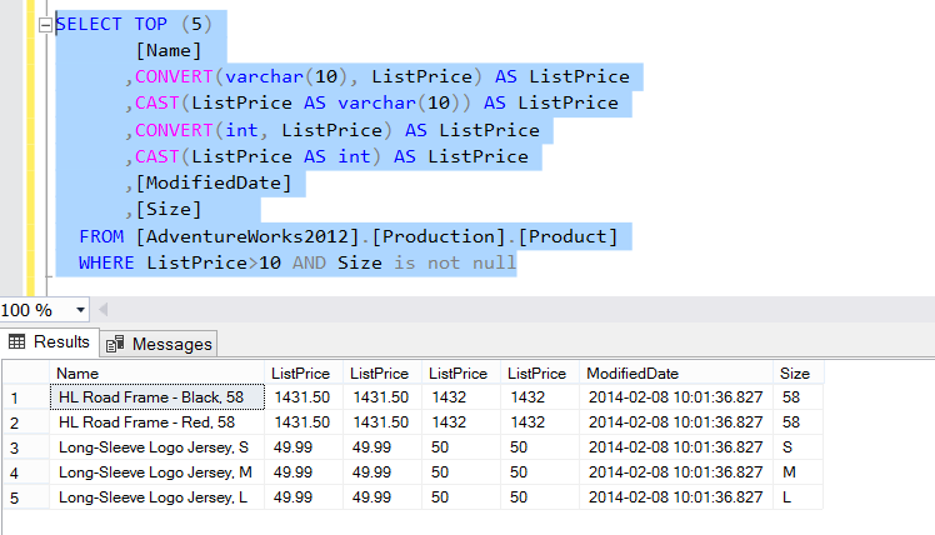Select the Results tab

pyautogui.click(x=49, y=342)
